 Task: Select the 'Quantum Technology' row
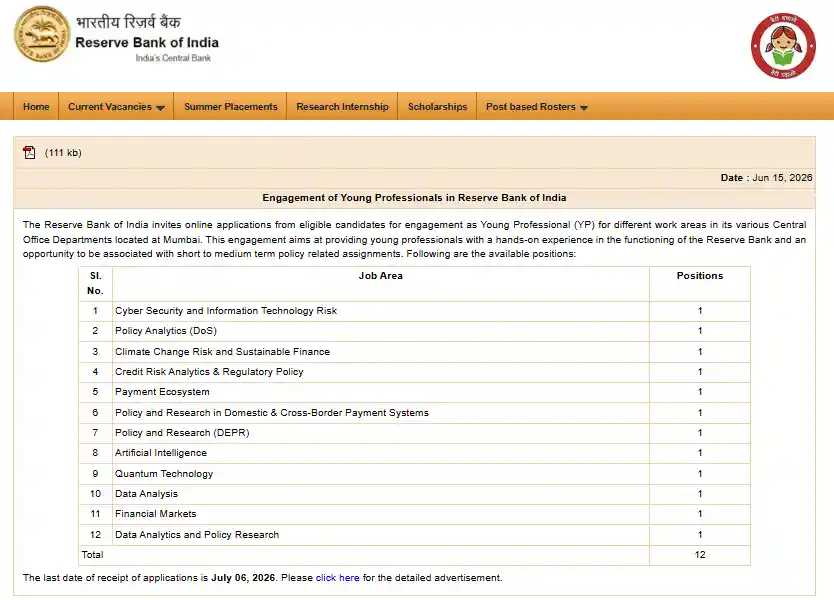[414, 474]
